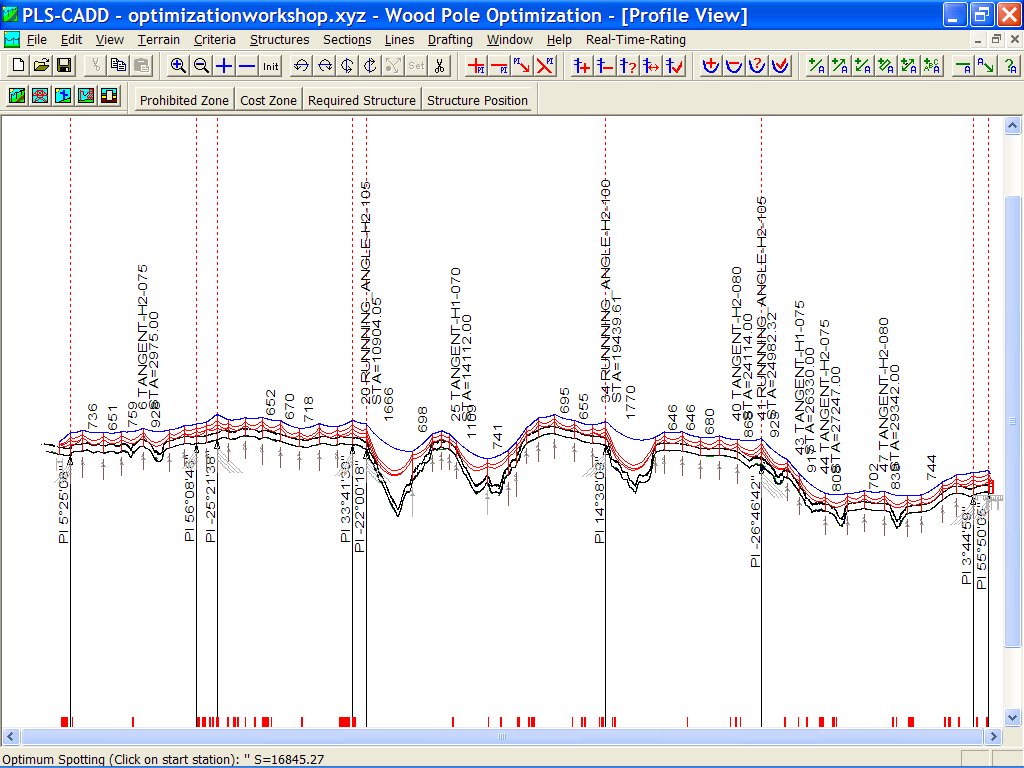Viewport: 1024px width, 768px height.
Task: Activate the Cost Zone mode
Action: click(x=267, y=100)
